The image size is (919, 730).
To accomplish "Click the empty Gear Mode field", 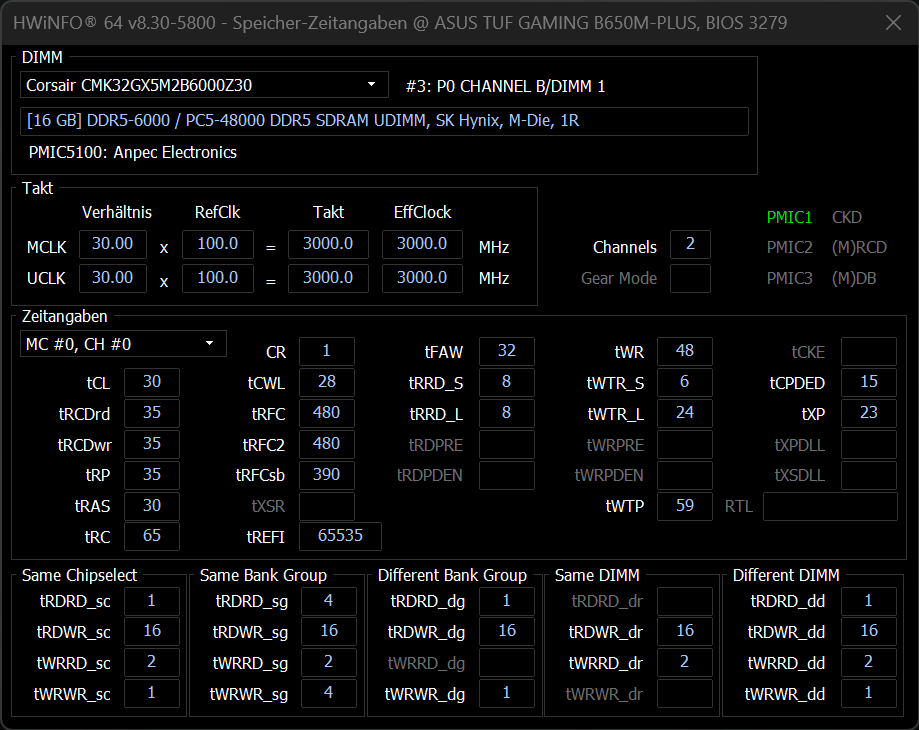I will 690,278.
